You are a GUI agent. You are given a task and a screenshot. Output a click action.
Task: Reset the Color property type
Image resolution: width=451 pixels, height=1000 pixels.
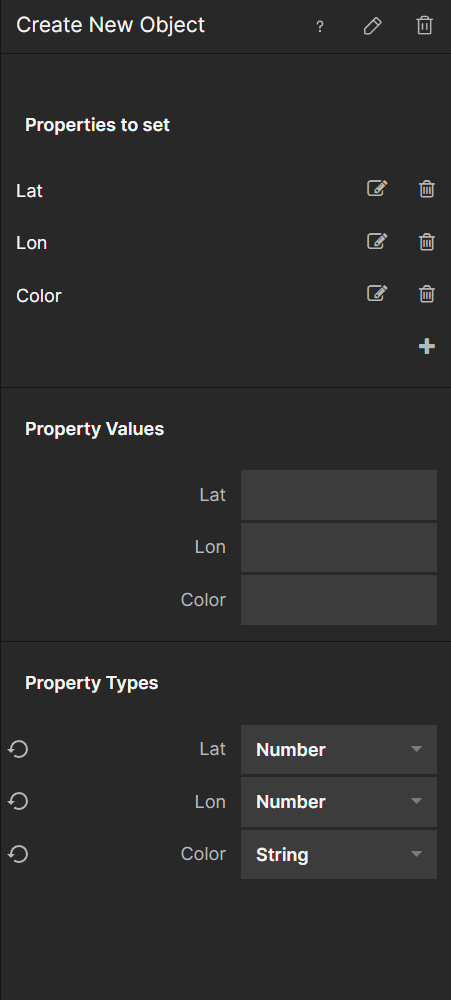(18, 853)
